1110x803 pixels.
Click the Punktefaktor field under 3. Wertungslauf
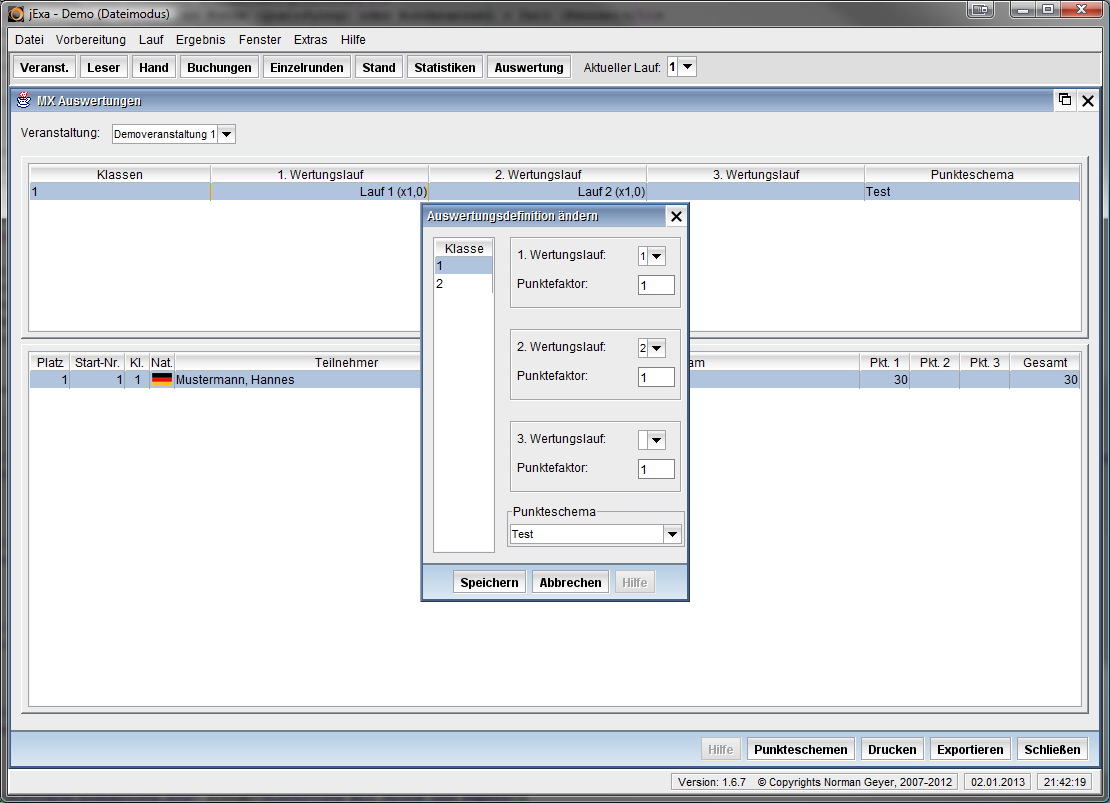pyautogui.click(x=656, y=469)
